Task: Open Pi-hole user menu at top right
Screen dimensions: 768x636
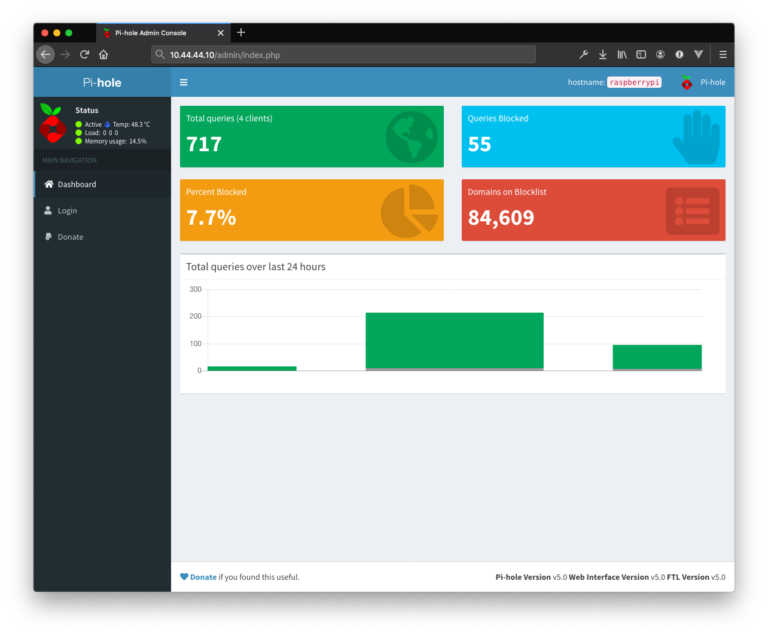Action: (x=704, y=82)
